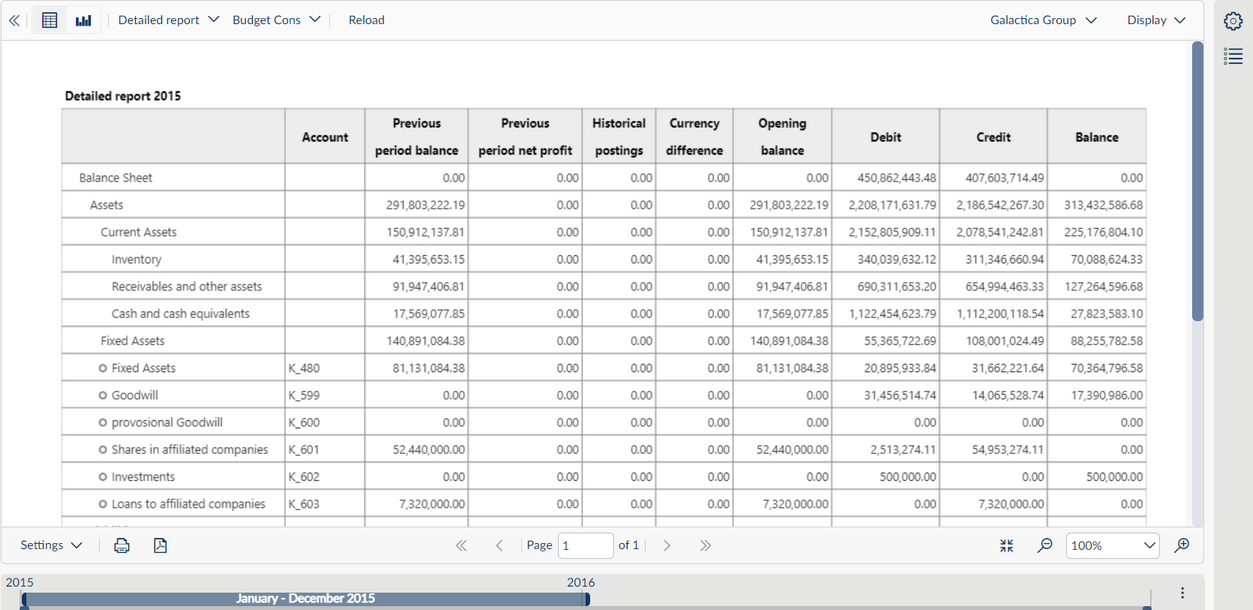1253x610 pixels.
Task: Click the Balance column header
Action: (x=1097, y=137)
